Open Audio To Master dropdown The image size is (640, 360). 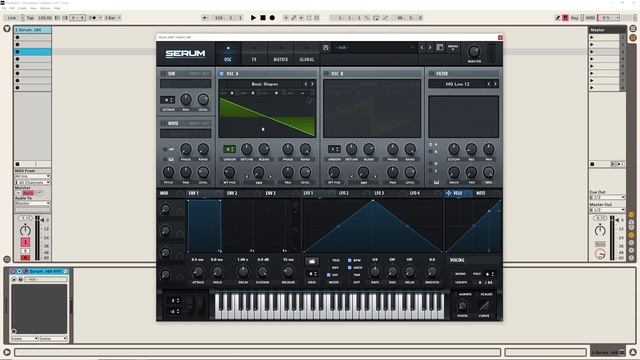(33, 203)
